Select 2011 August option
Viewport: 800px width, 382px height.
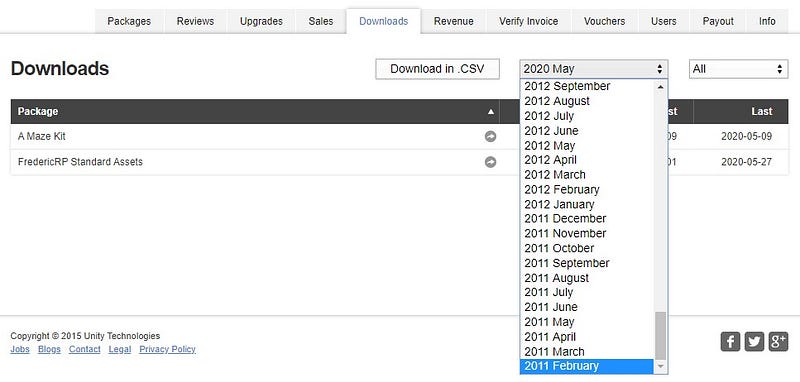point(587,277)
